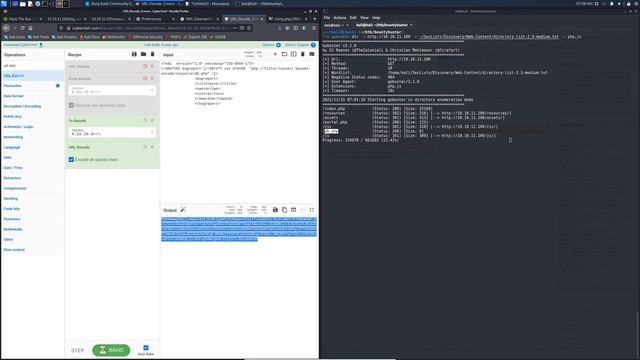Replace input with output icon
640x360 pixels.
pyautogui.click(x=293, y=210)
